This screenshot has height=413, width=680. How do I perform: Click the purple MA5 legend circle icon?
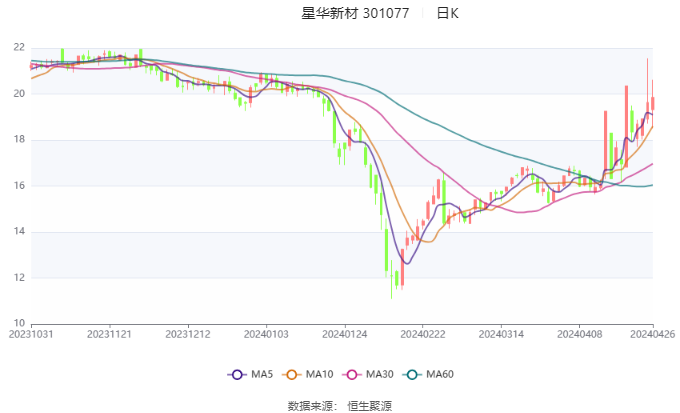tap(236, 374)
